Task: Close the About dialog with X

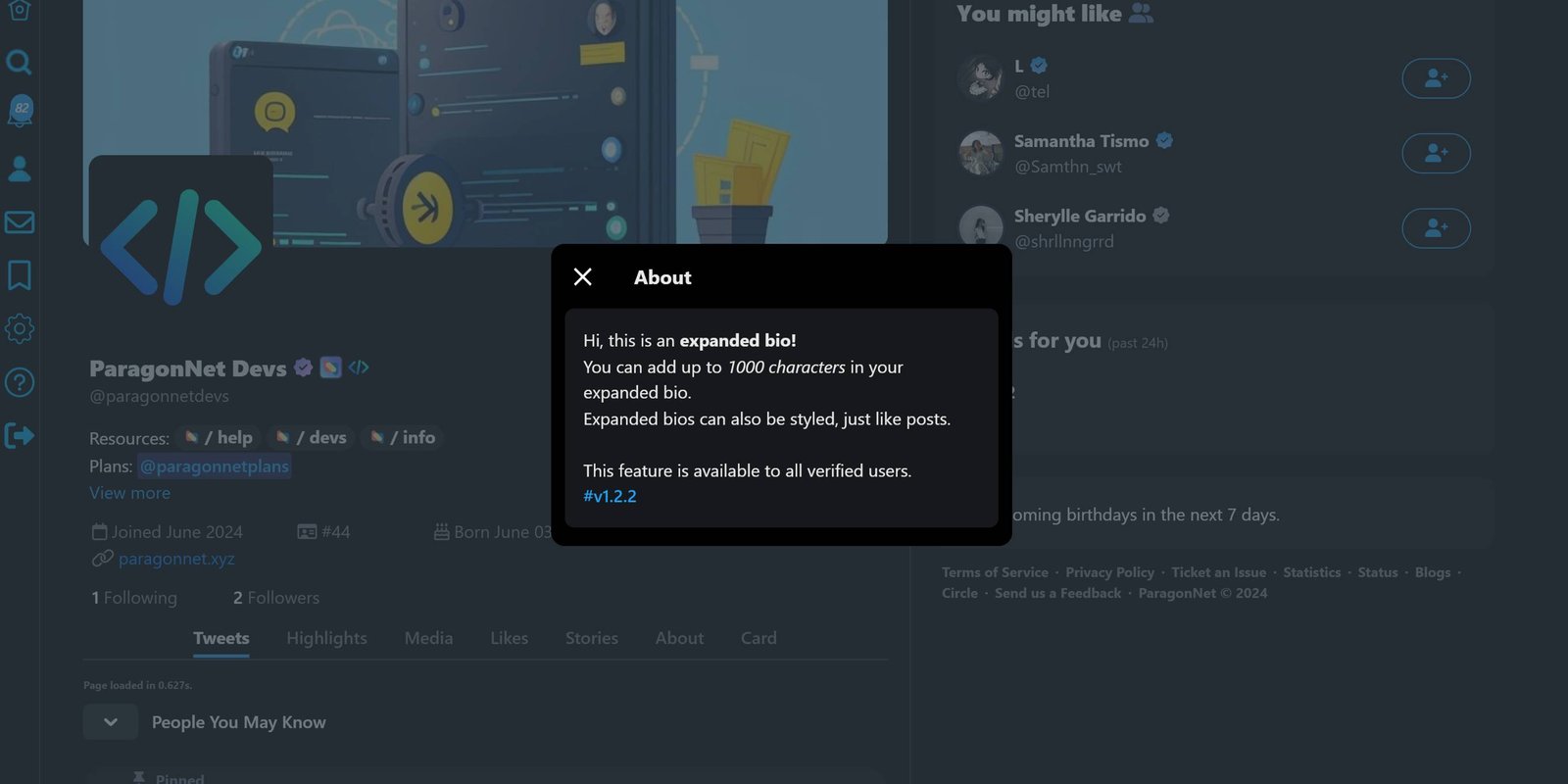Action: pos(582,277)
